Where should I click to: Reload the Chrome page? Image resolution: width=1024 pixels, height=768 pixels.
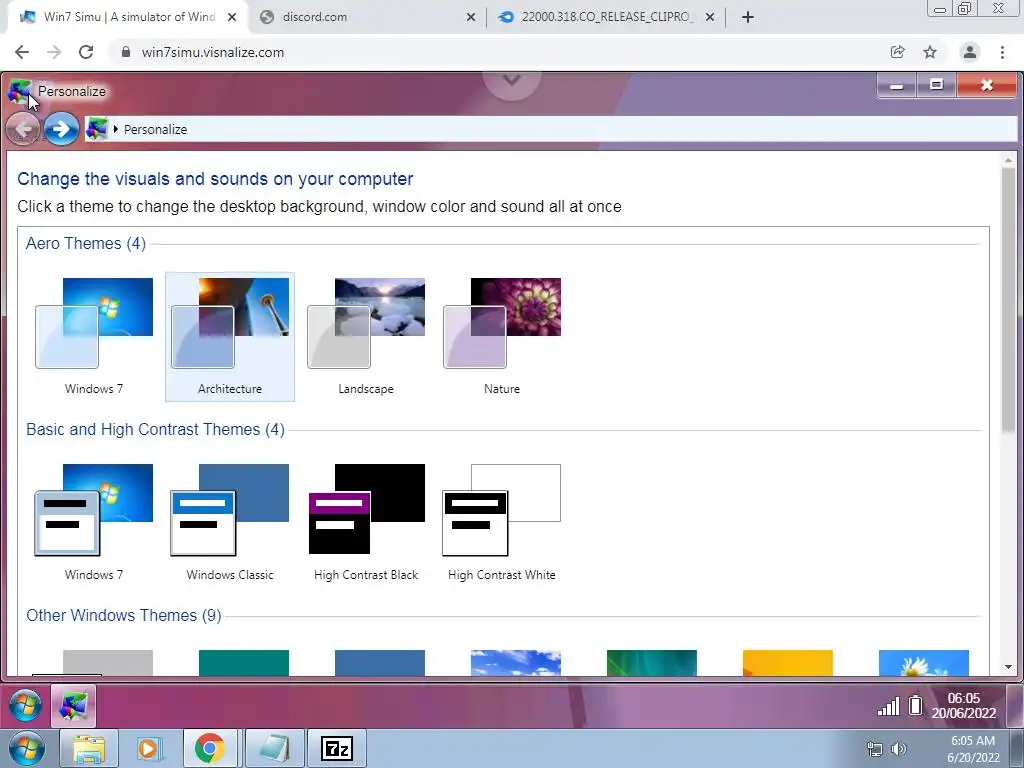[86, 52]
